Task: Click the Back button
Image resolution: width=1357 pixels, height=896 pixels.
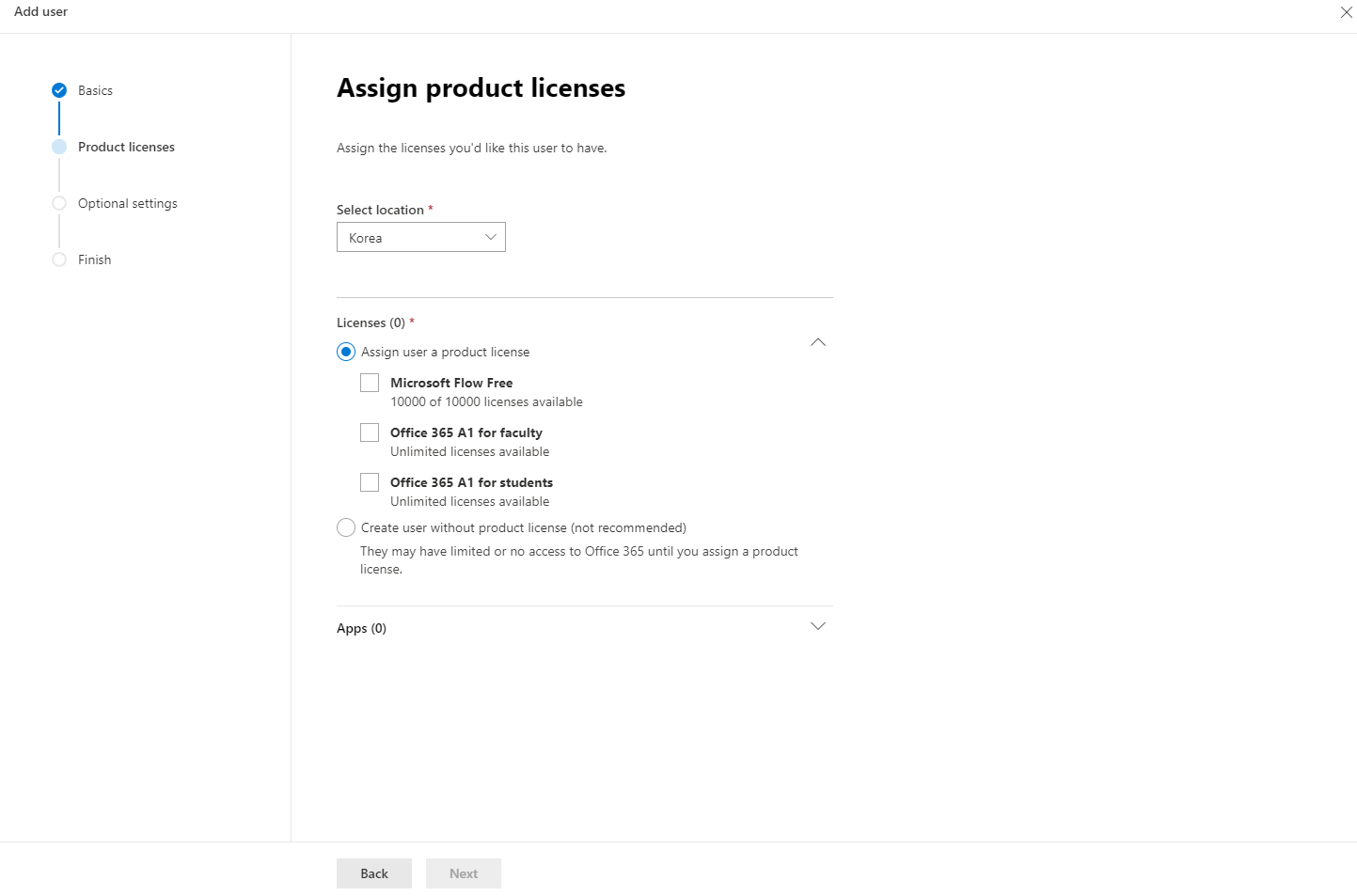Action: coord(374,873)
